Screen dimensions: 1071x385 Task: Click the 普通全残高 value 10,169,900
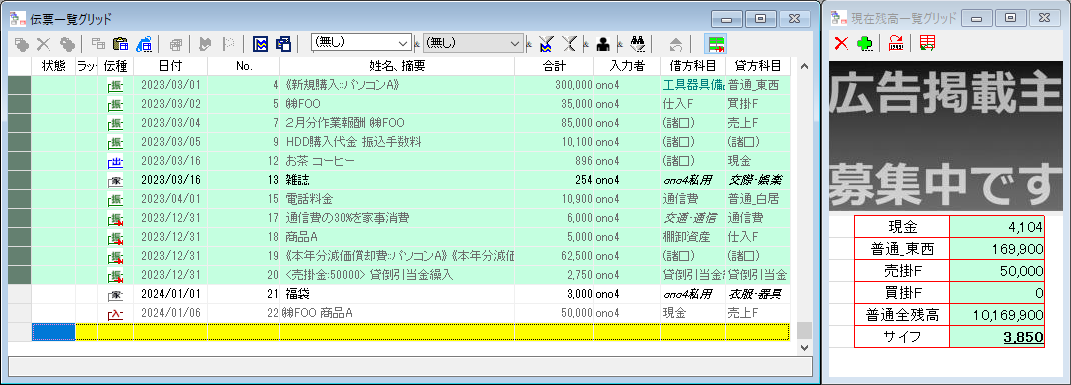[997, 315]
